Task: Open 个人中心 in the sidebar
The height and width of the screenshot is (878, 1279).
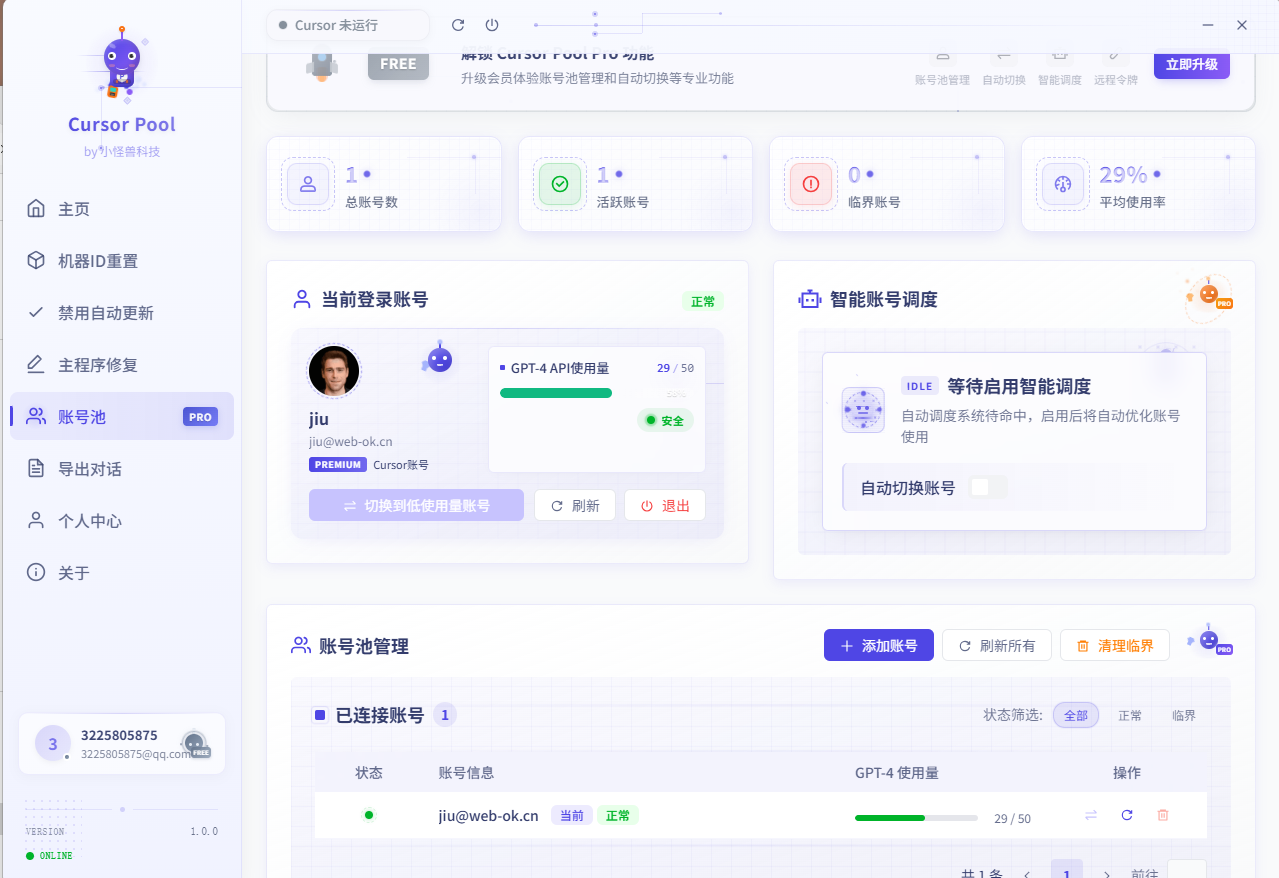Action: click(122, 521)
